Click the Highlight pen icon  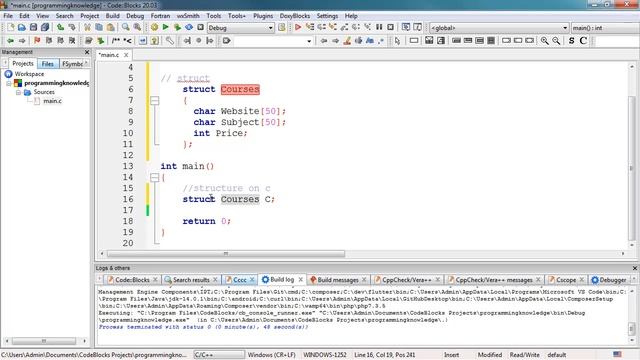[x=347, y=40]
